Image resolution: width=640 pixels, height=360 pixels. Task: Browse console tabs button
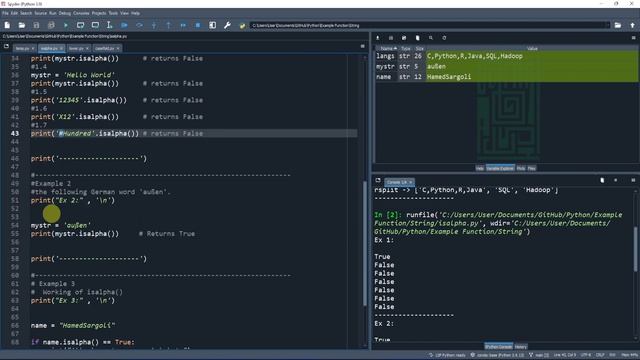click(x=378, y=180)
